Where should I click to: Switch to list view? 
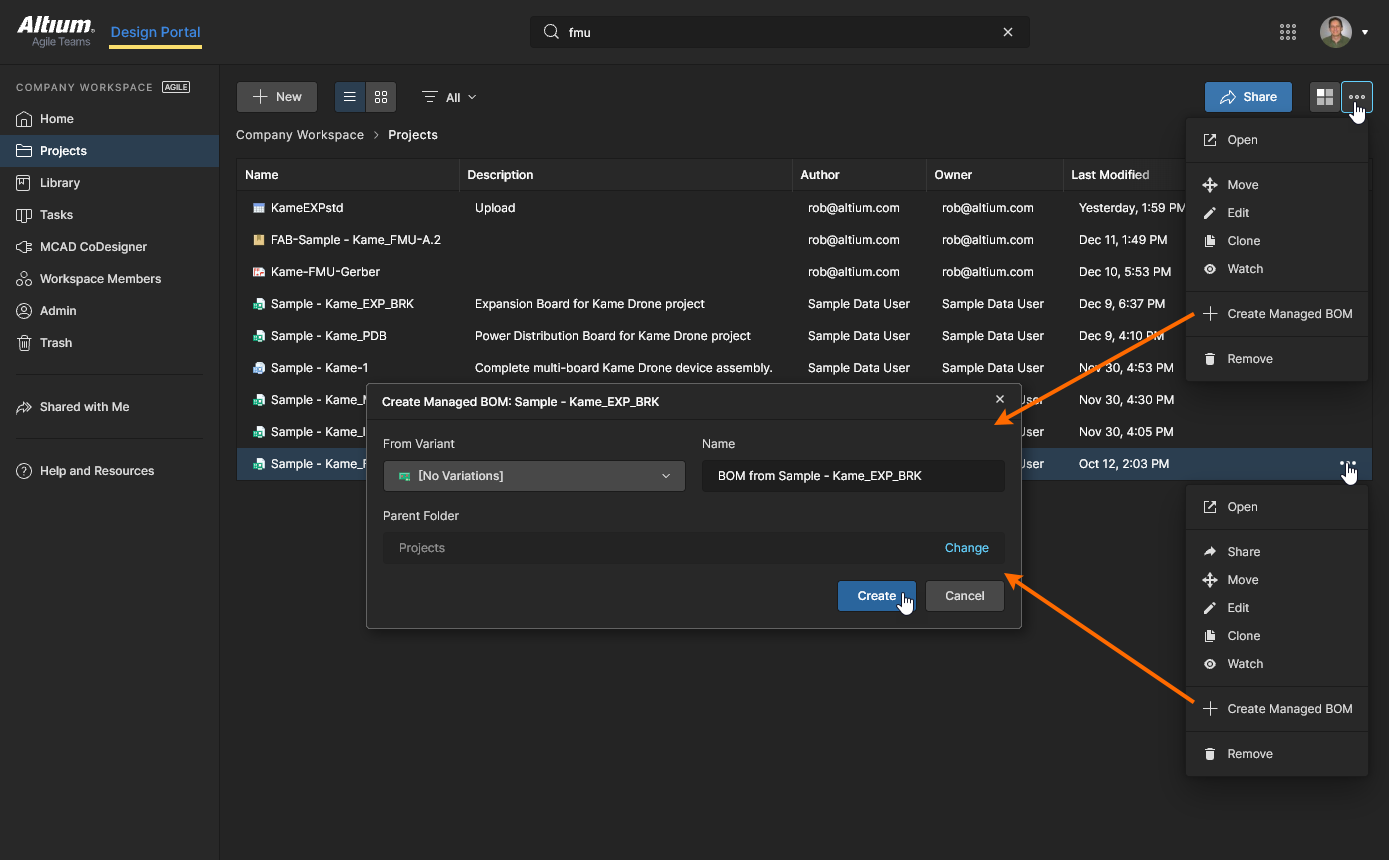(350, 97)
